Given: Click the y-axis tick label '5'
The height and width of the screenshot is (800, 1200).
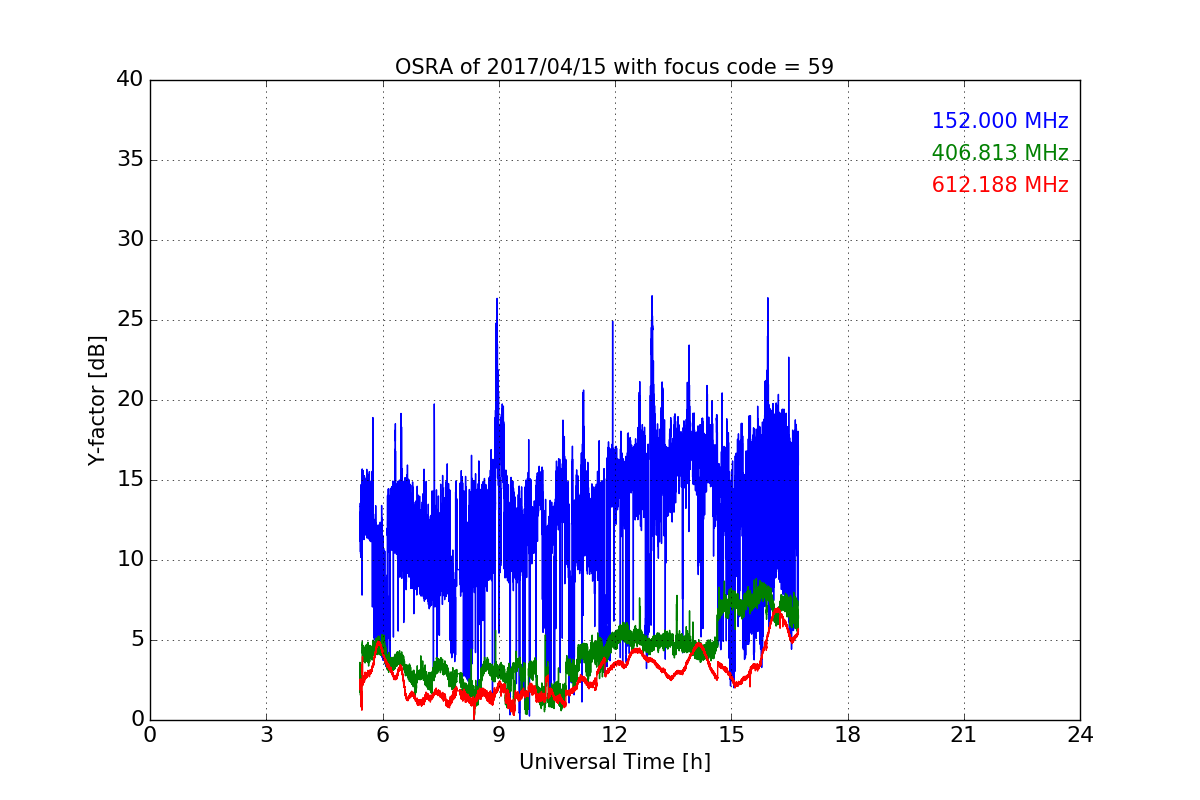Looking at the screenshot, I should [x=137, y=640].
